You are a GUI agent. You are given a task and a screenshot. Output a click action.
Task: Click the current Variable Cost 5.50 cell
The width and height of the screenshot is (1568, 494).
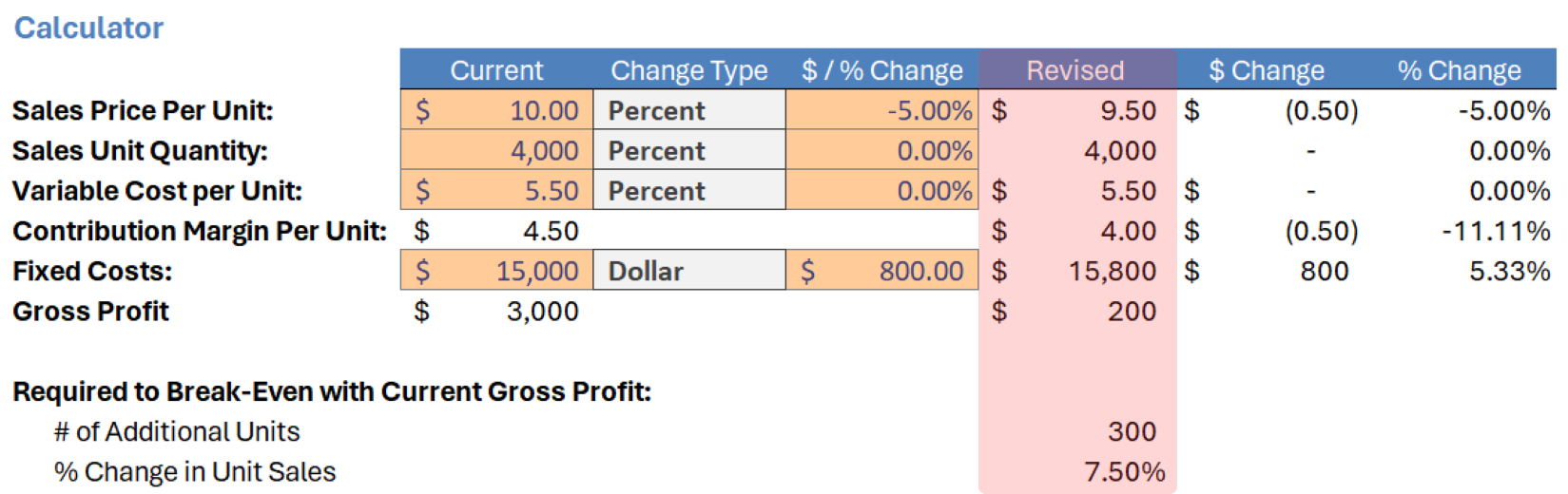(496, 190)
